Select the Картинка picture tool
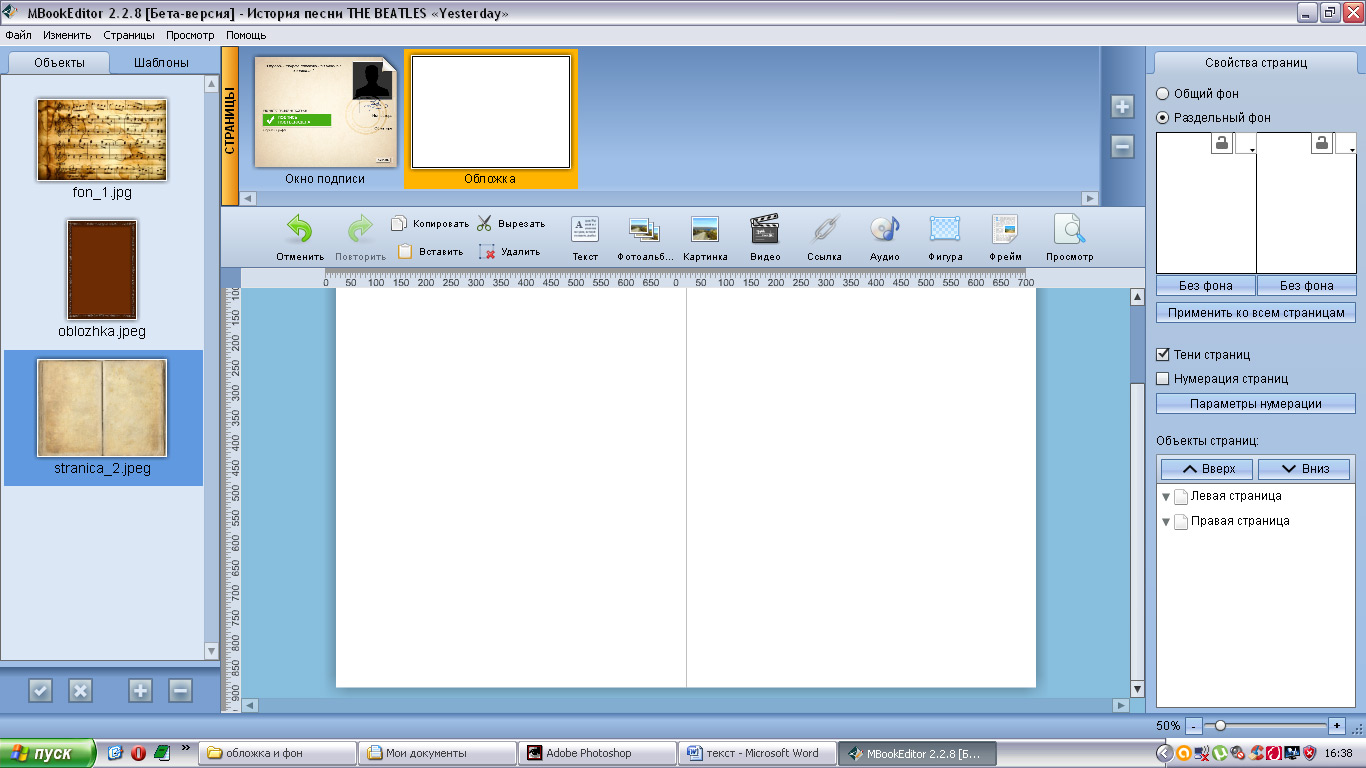Screen dimensions: 1366x768 705,230
